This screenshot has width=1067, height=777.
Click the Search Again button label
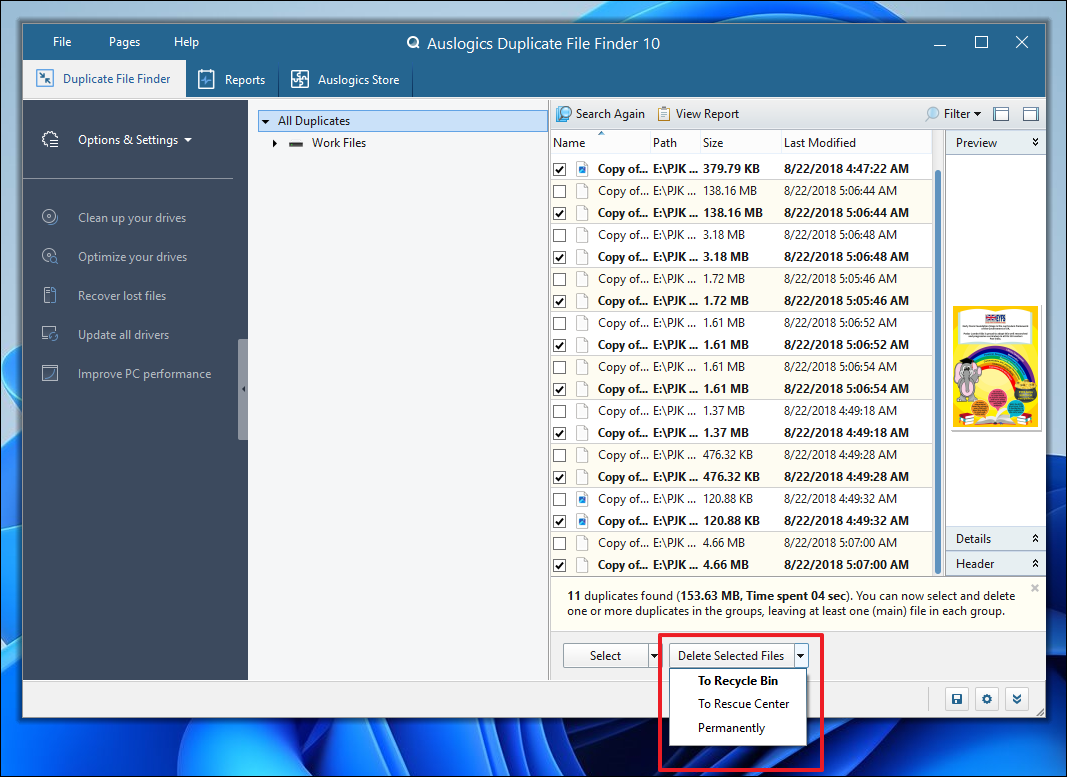point(610,114)
